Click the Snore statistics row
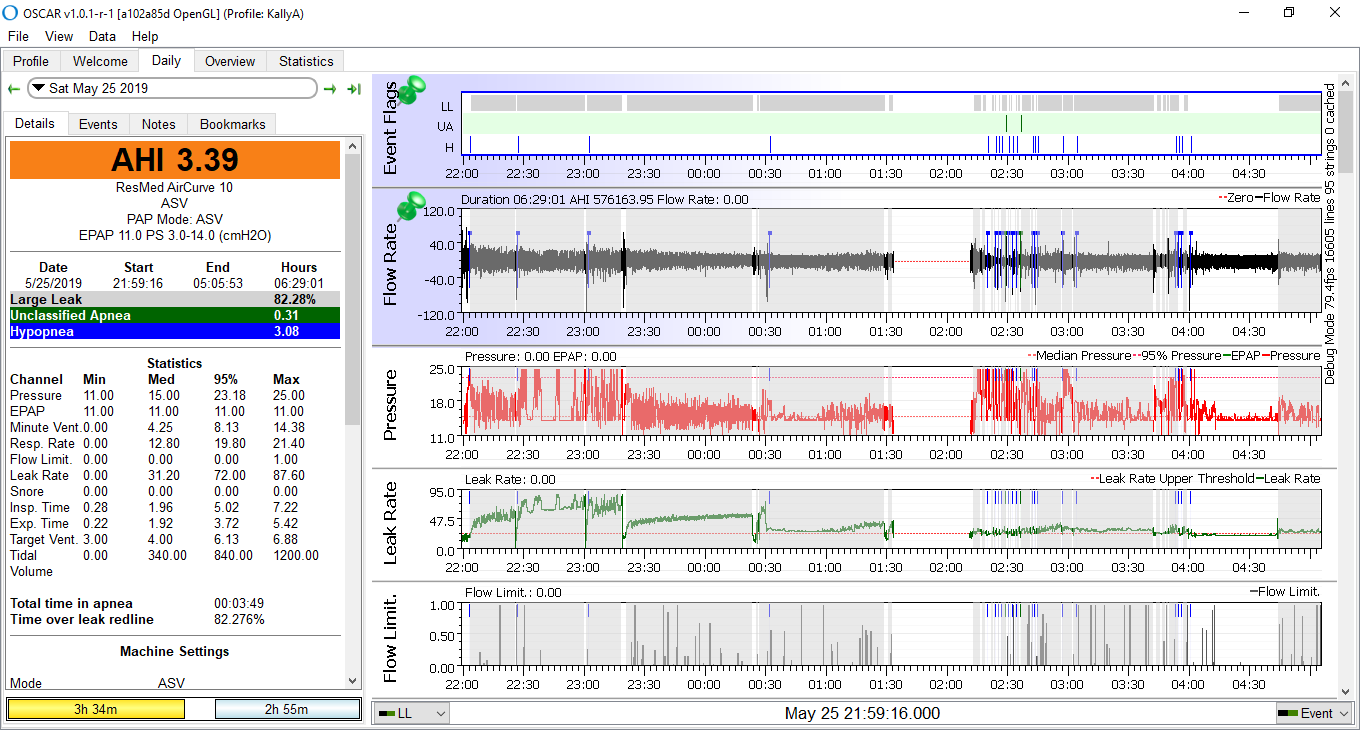1360x730 pixels. coord(175,491)
